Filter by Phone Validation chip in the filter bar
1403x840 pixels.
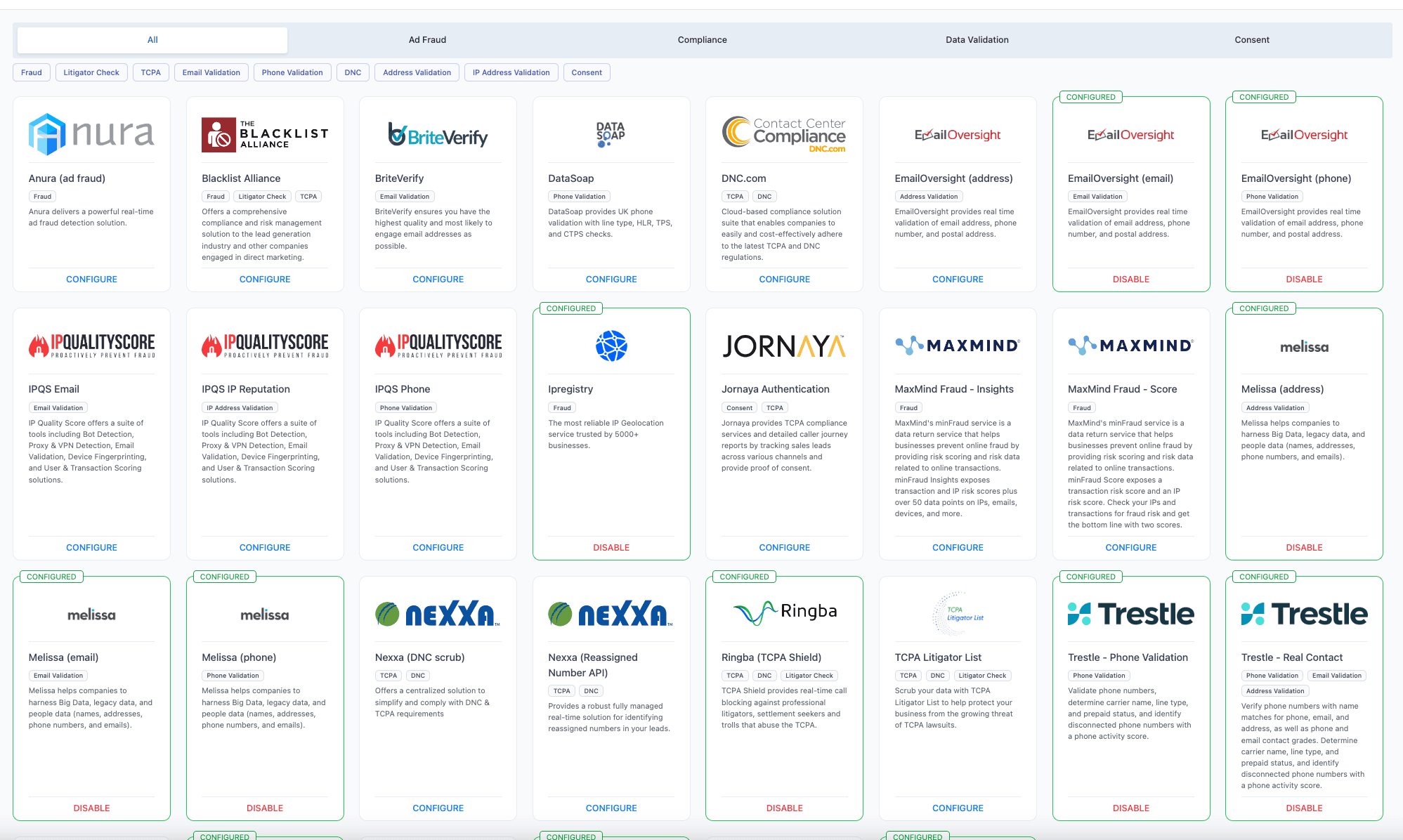click(292, 72)
